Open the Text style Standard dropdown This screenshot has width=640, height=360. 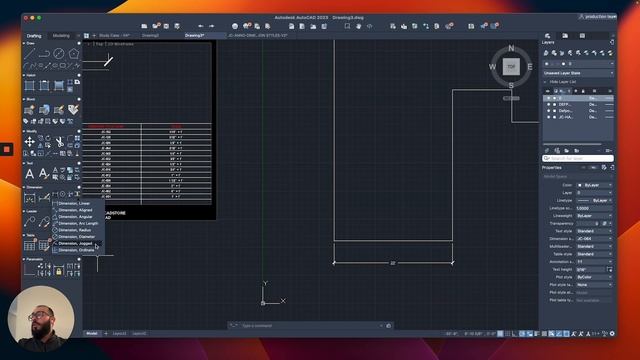[594, 231]
